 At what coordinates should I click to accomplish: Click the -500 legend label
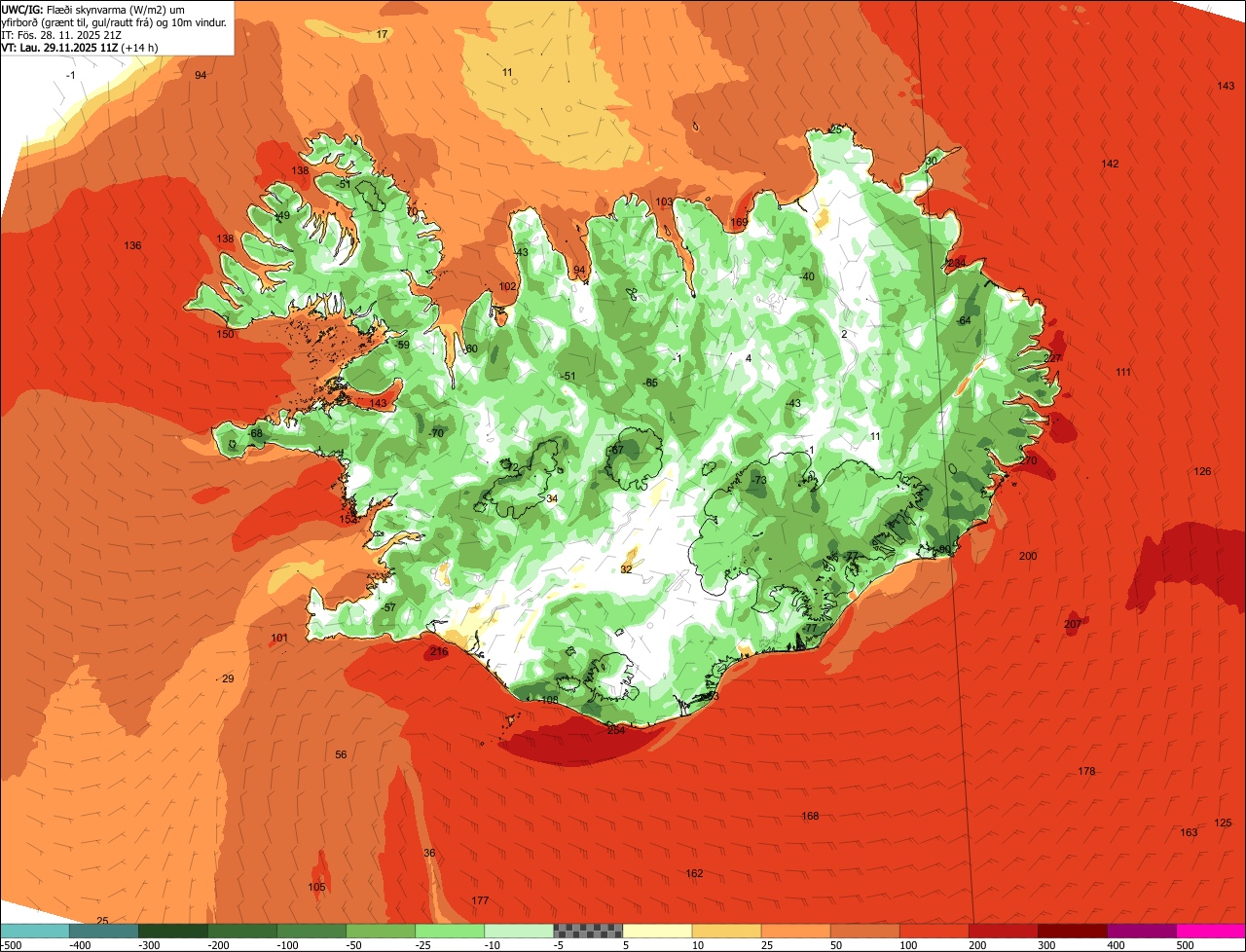pyautogui.click(x=12, y=944)
